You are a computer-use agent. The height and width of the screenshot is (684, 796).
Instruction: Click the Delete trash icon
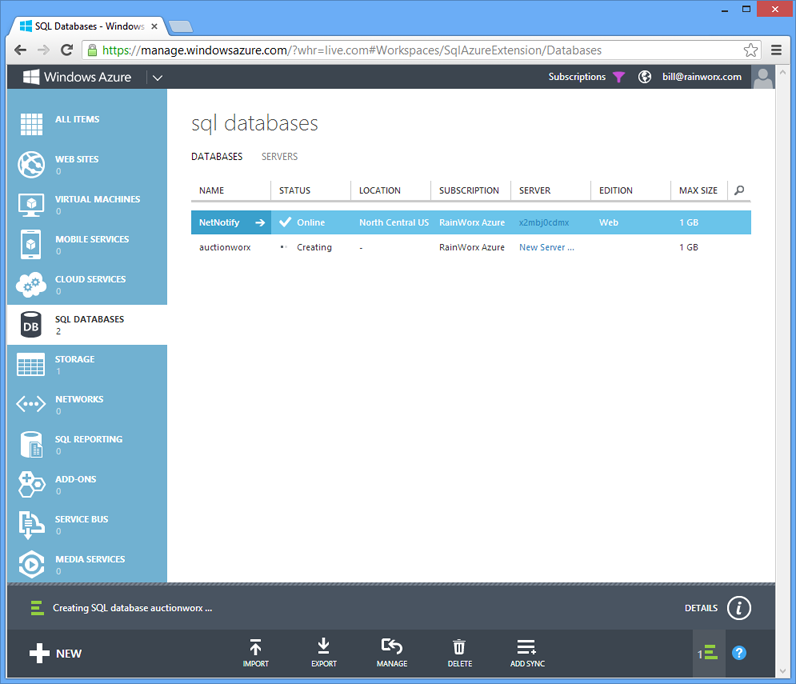tap(459, 647)
